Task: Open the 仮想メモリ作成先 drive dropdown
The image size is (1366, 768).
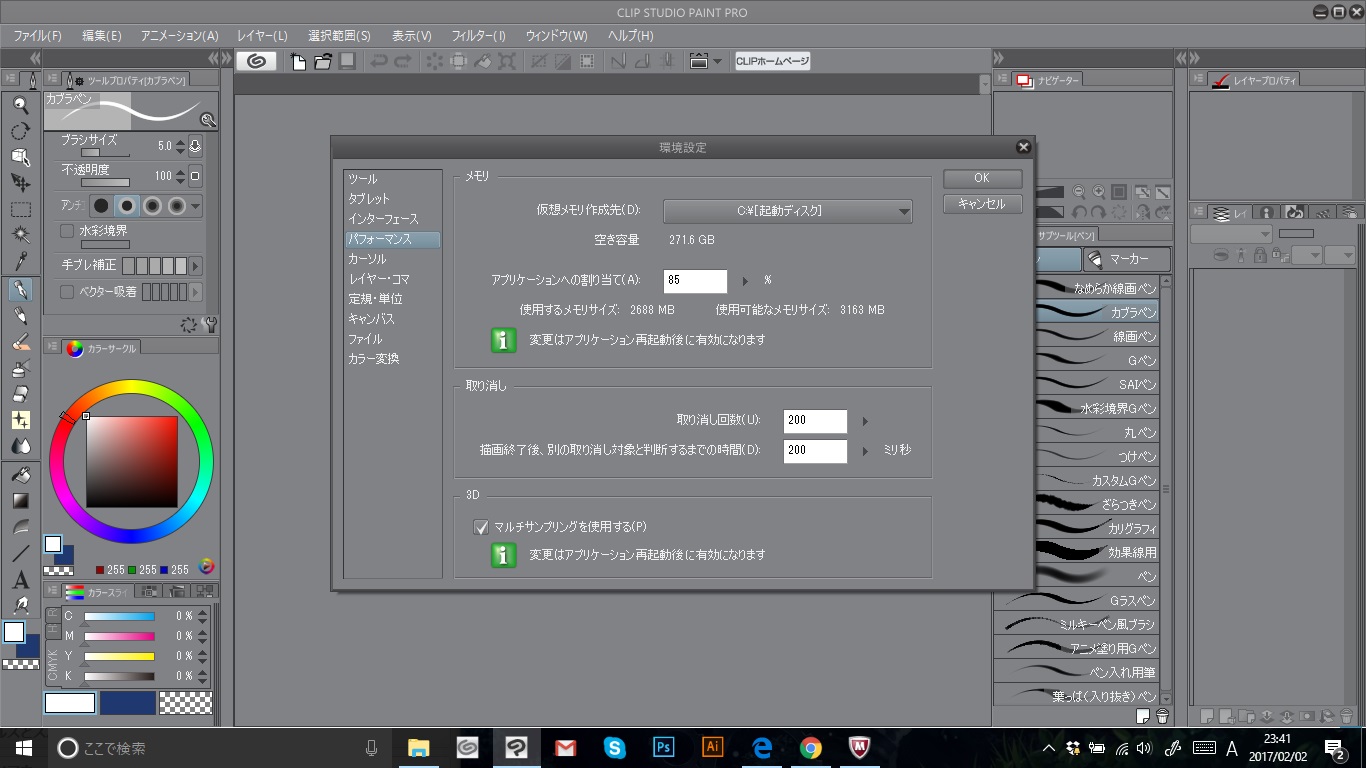Action: tap(788, 211)
